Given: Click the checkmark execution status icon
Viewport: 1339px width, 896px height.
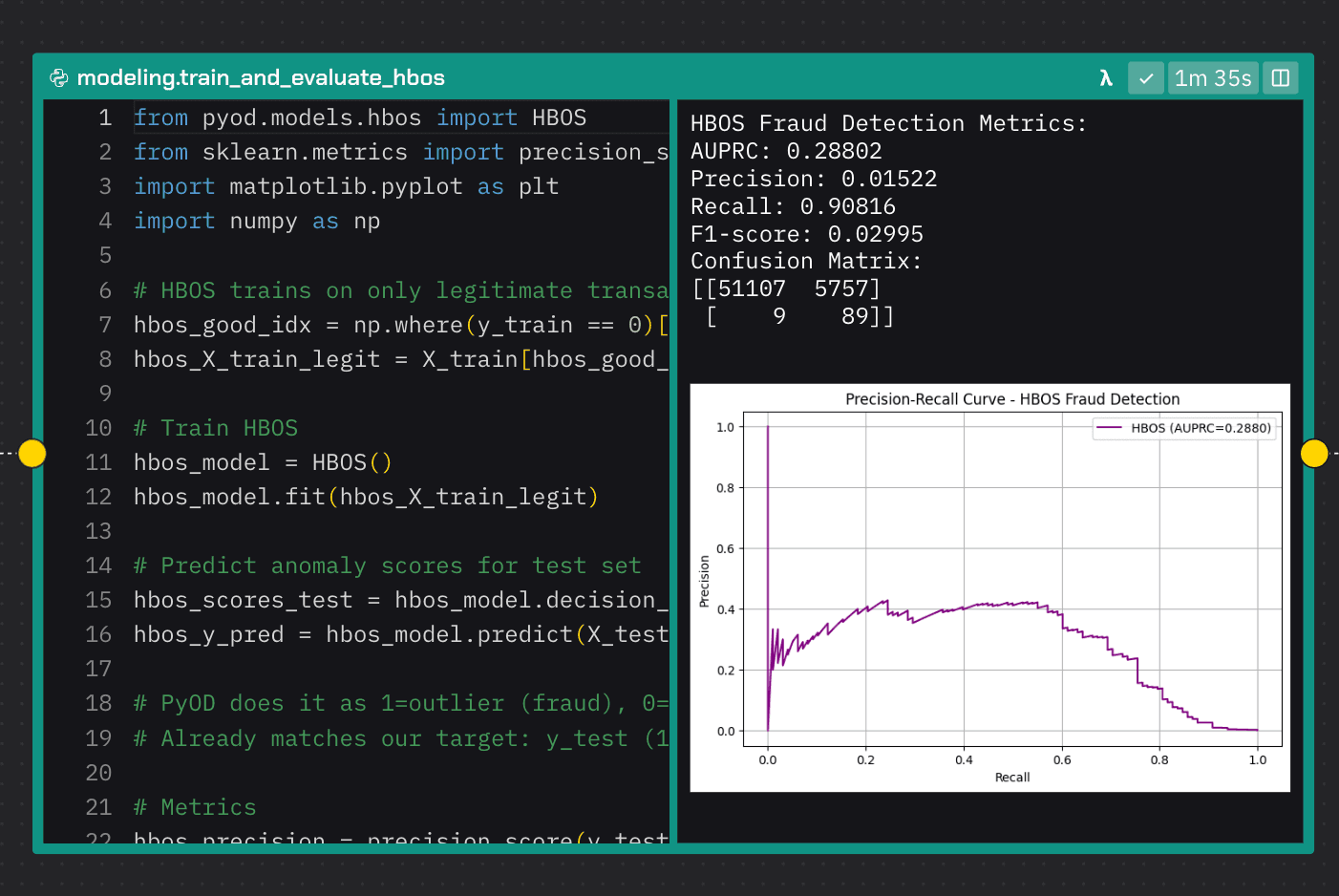Looking at the screenshot, I should (x=1145, y=77).
